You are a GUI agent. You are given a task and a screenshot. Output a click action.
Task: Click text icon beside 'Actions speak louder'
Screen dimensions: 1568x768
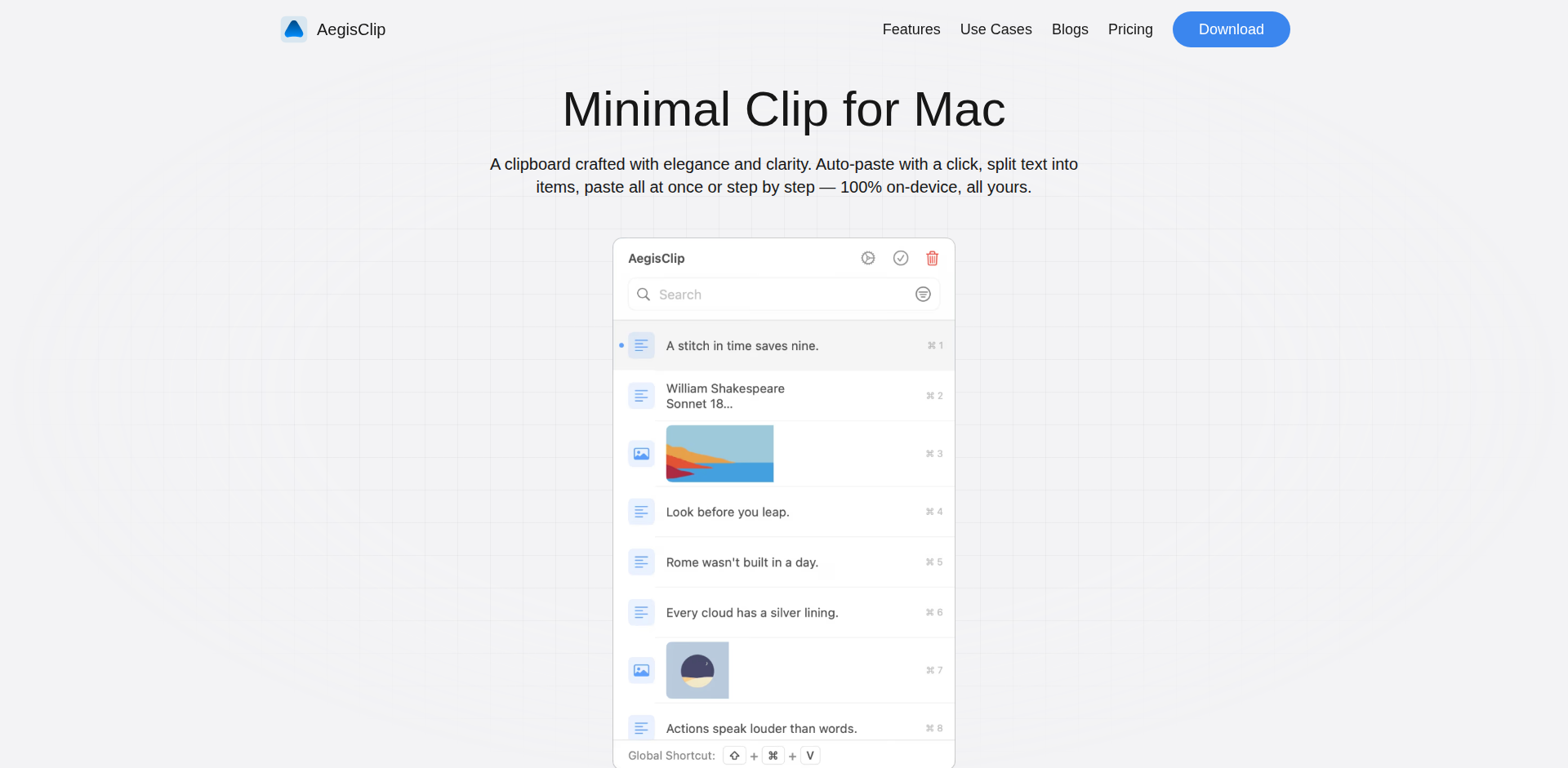click(x=641, y=727)
